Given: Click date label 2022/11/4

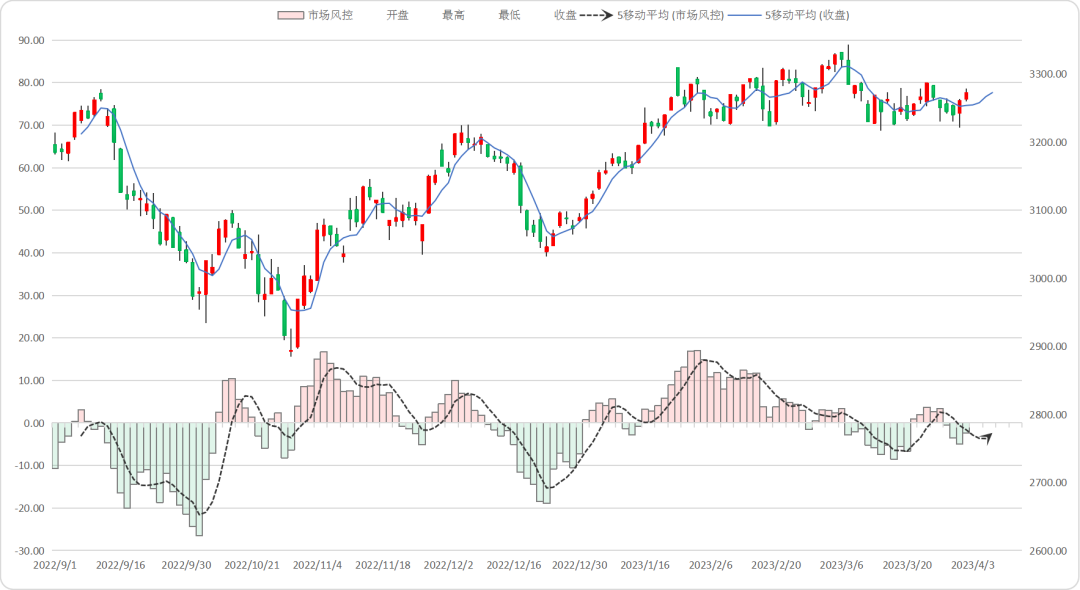Looking at the screenshot, I should [x=318, y=565].
